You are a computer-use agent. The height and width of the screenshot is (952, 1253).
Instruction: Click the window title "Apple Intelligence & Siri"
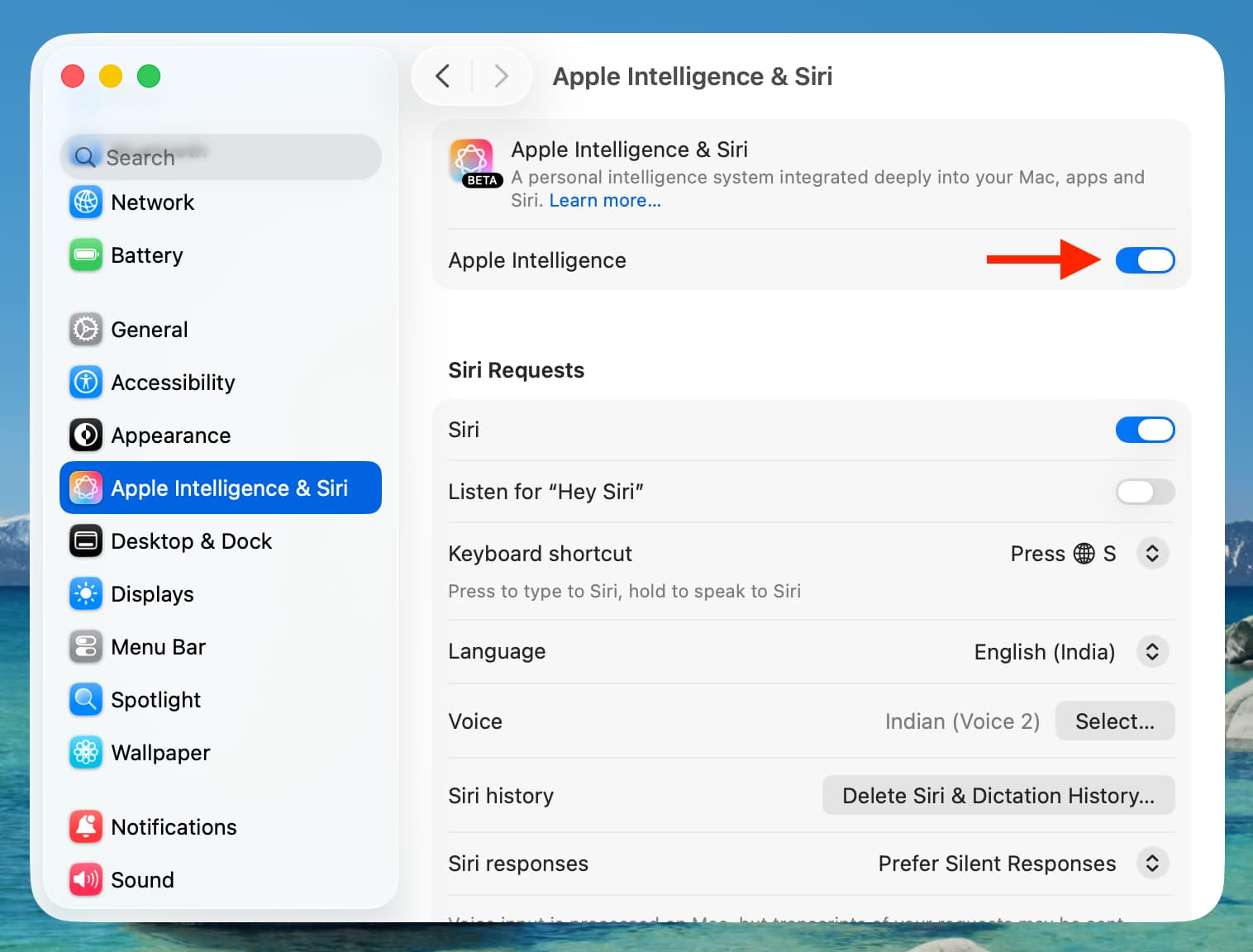click(693, 76)
